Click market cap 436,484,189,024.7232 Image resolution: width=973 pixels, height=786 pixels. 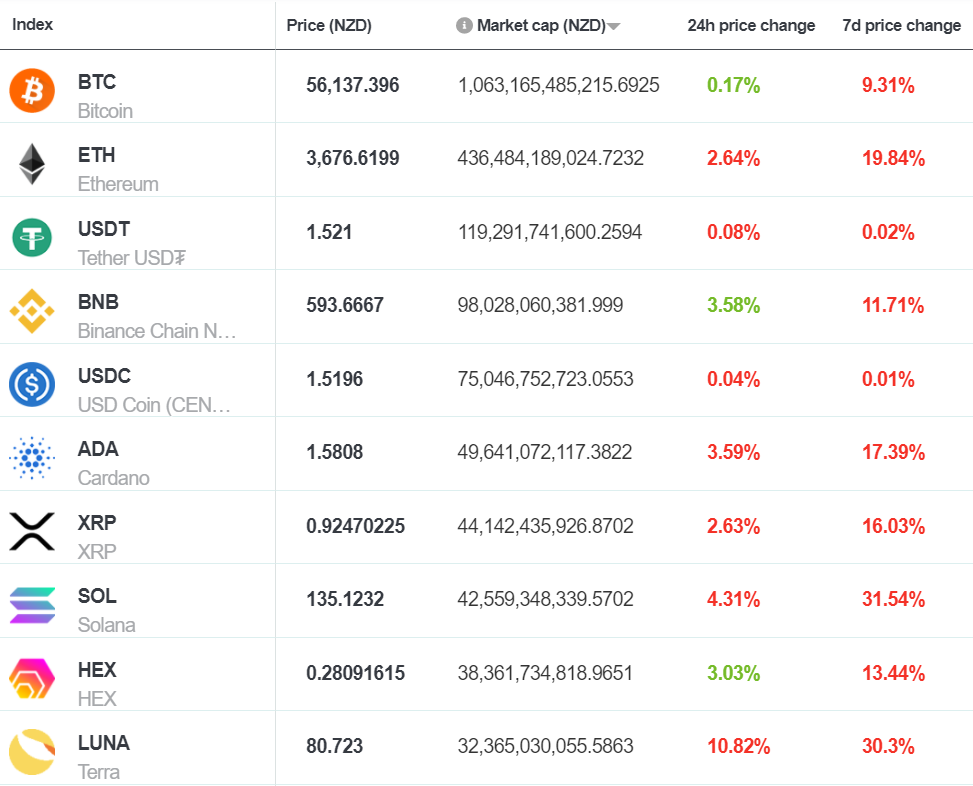coord(550,158)
